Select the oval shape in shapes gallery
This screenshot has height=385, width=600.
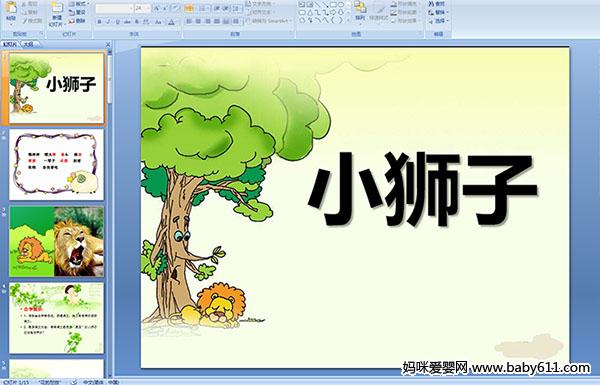click(x=341, y=5)
